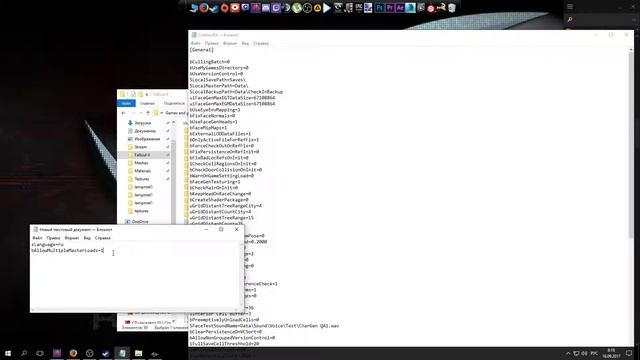The image size is (640, 360).
Task: Open the hamburger menu at the top right
Action: [570, 7]
